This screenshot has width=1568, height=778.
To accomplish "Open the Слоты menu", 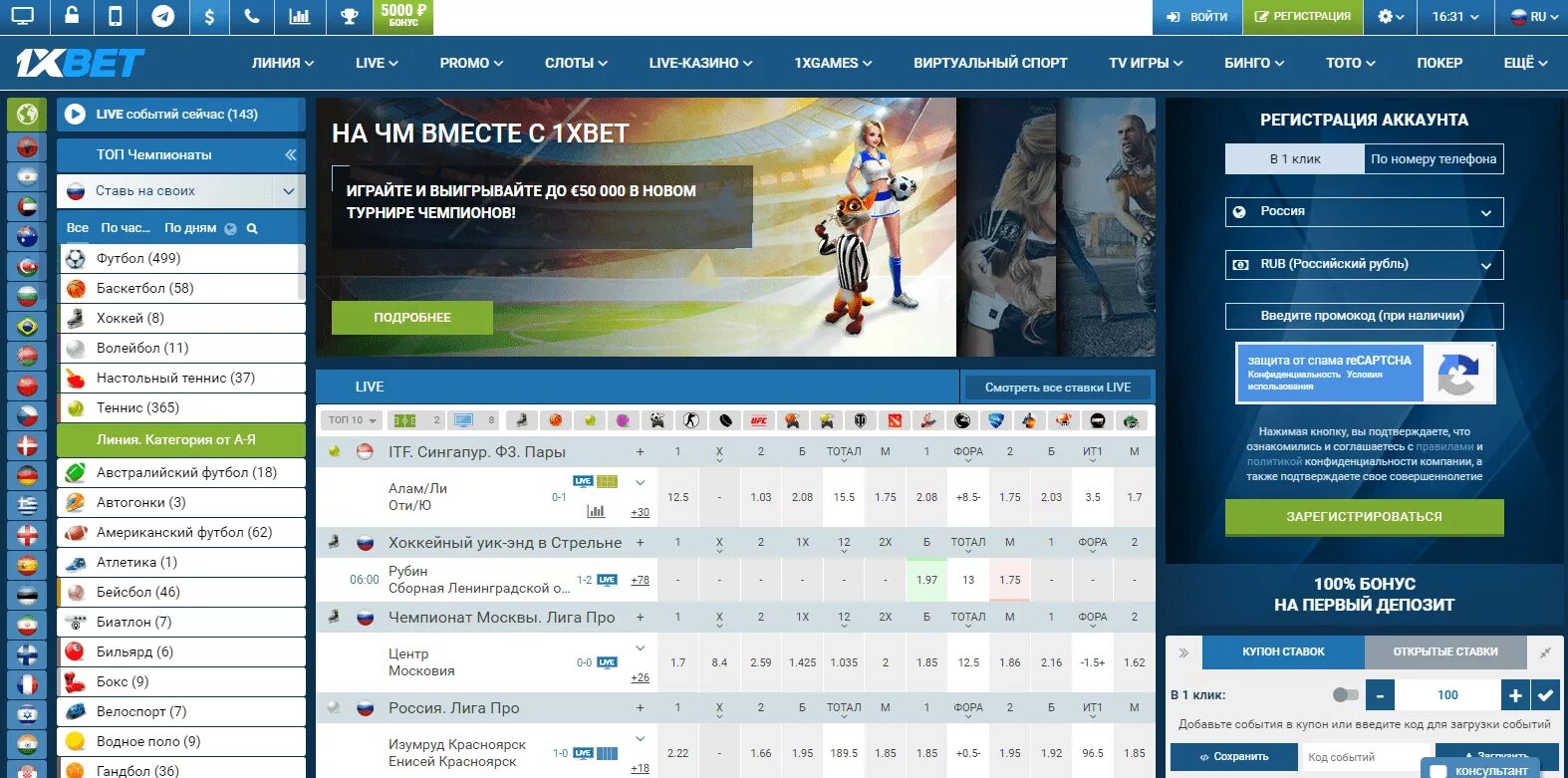I will pos(576,63).
